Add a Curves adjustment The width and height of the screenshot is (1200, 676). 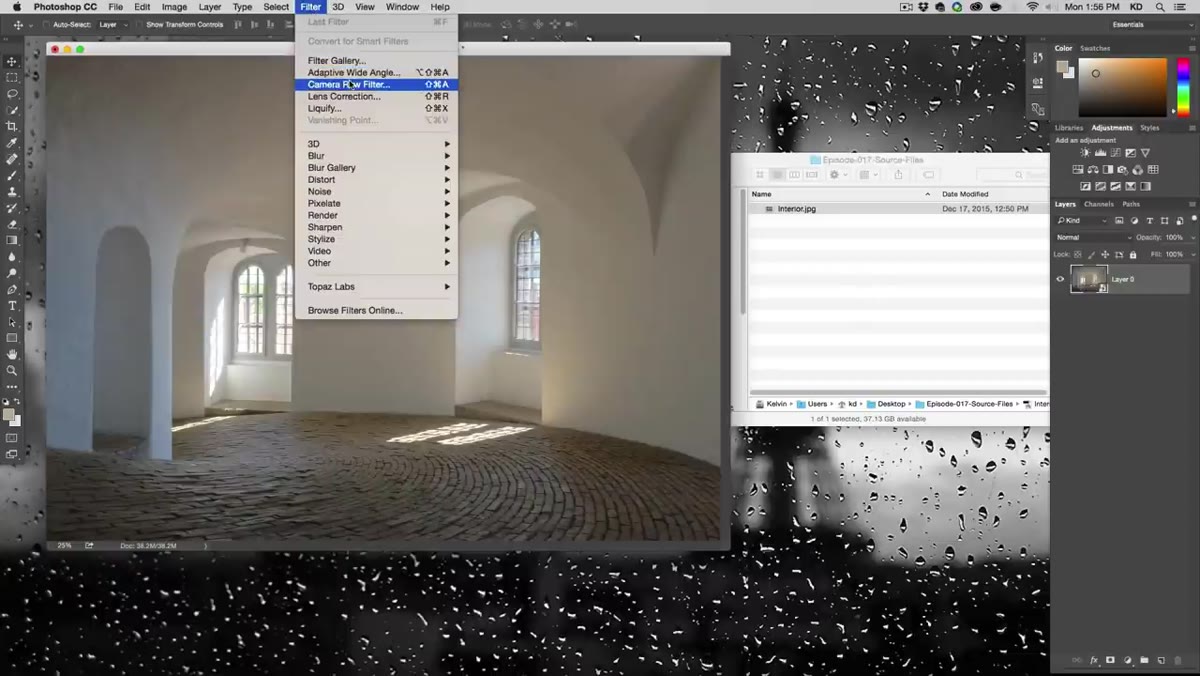tap(1115, 153)
